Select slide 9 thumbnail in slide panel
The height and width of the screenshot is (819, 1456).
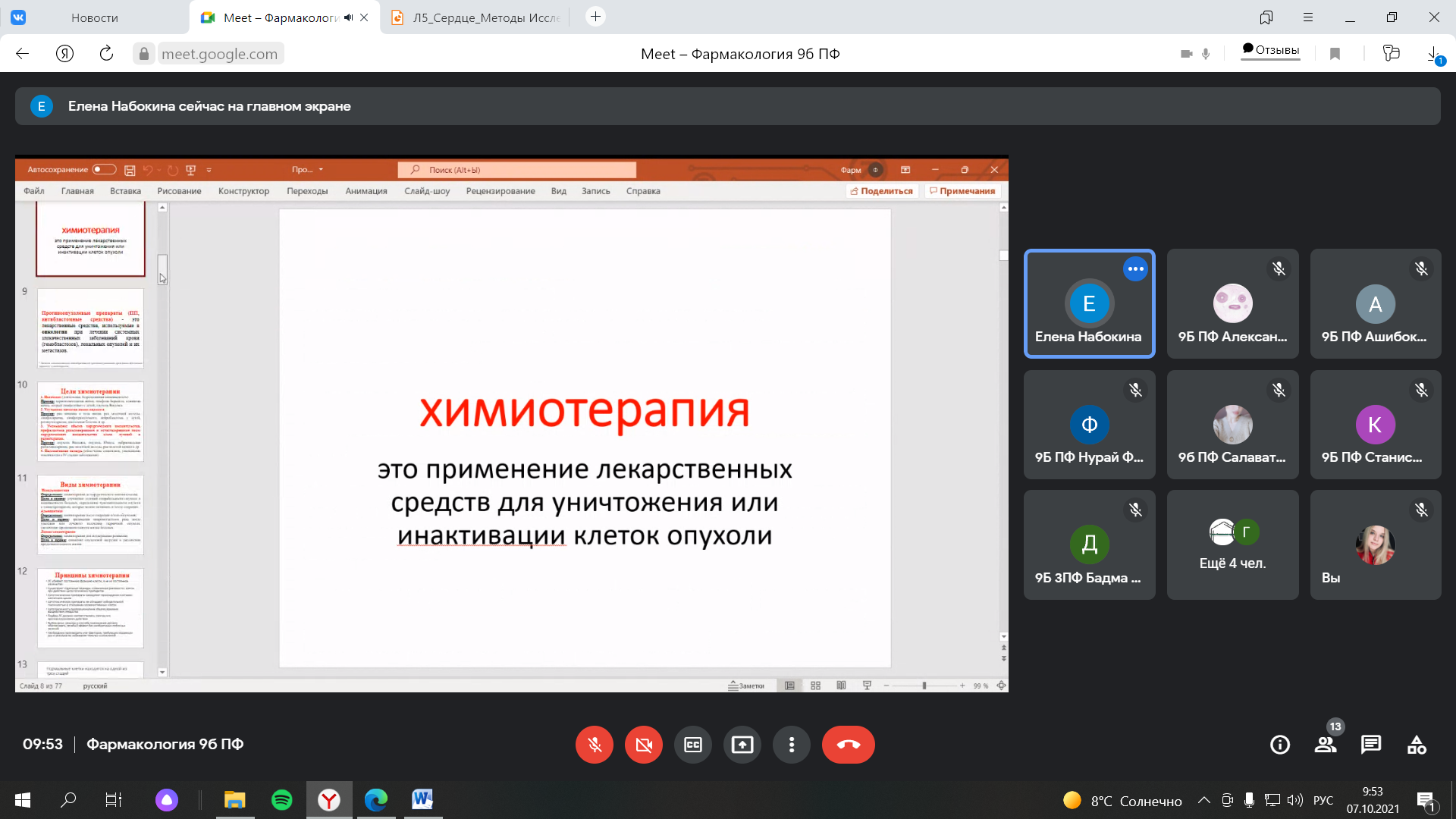tap(90, 328)
